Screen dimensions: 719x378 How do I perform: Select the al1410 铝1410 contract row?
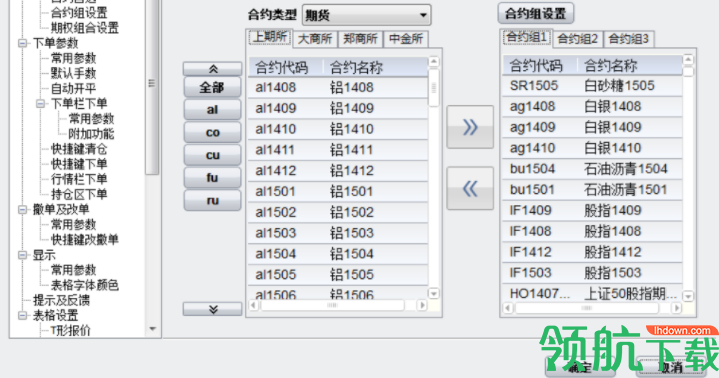click(x=338, y=129)
